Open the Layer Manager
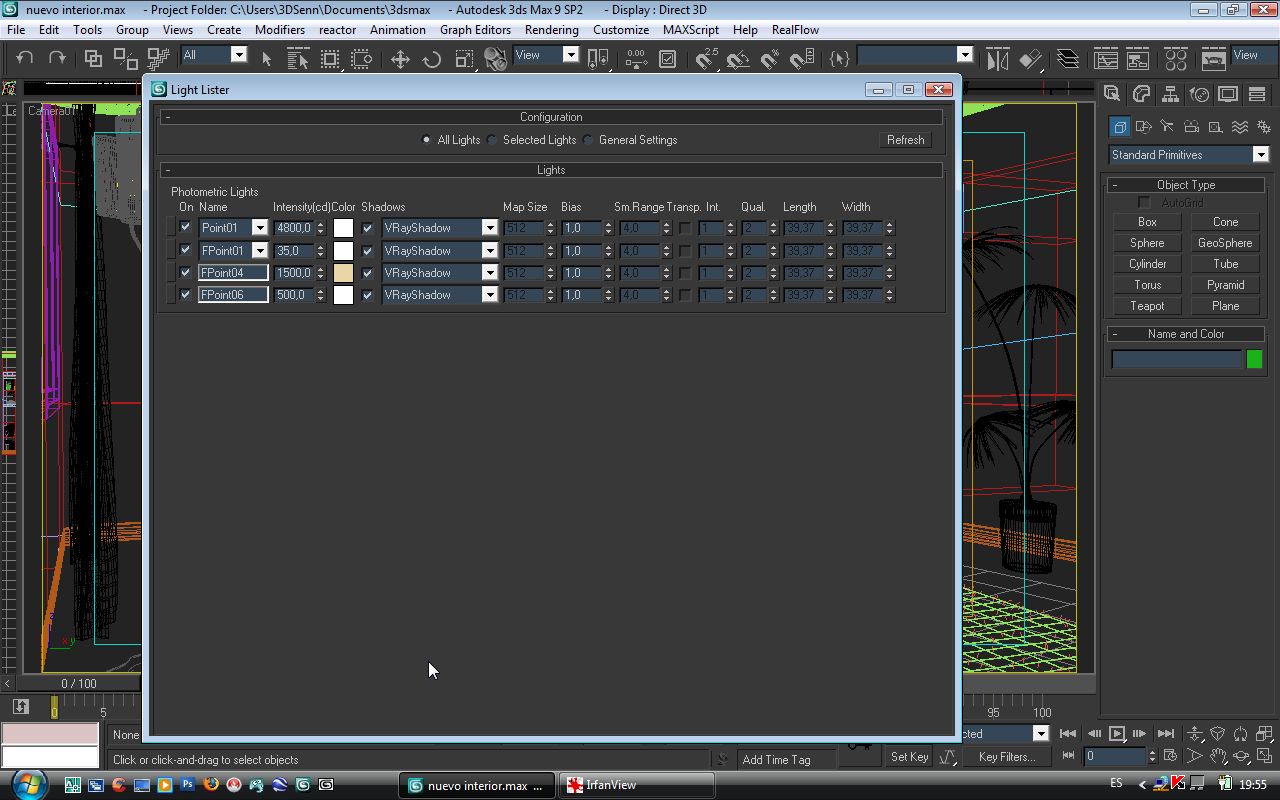 point(1067,59)
